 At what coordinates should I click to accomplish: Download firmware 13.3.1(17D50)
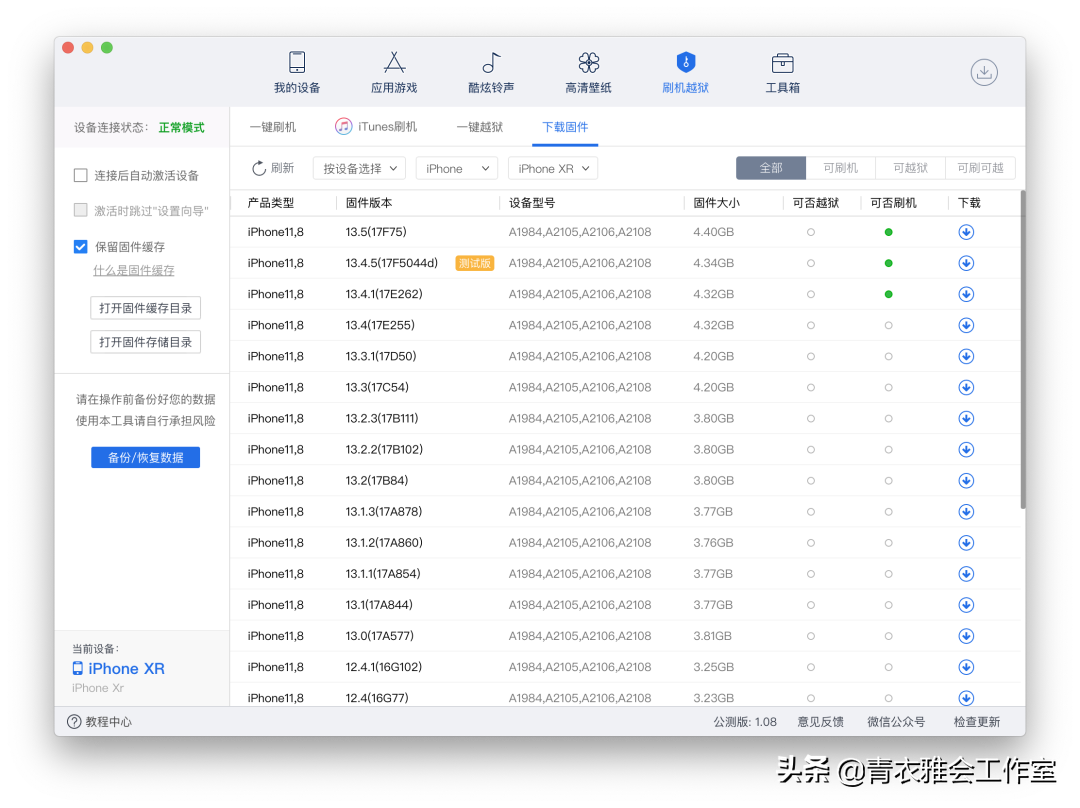[966, 356]
